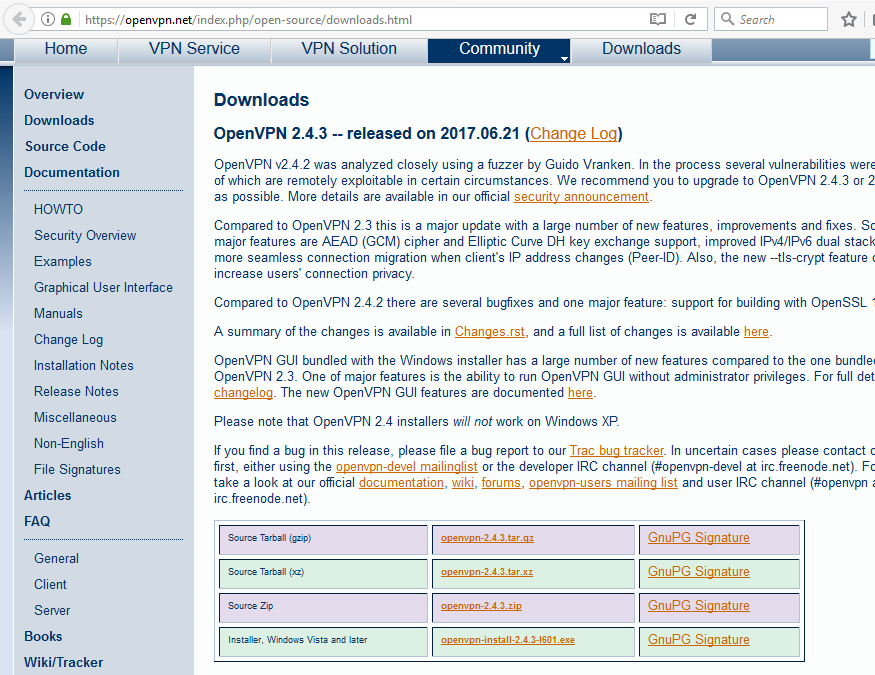Screen dimensions: 875x675
Task: Open Source Code in the sidebar
Action: tap(65, 146)
